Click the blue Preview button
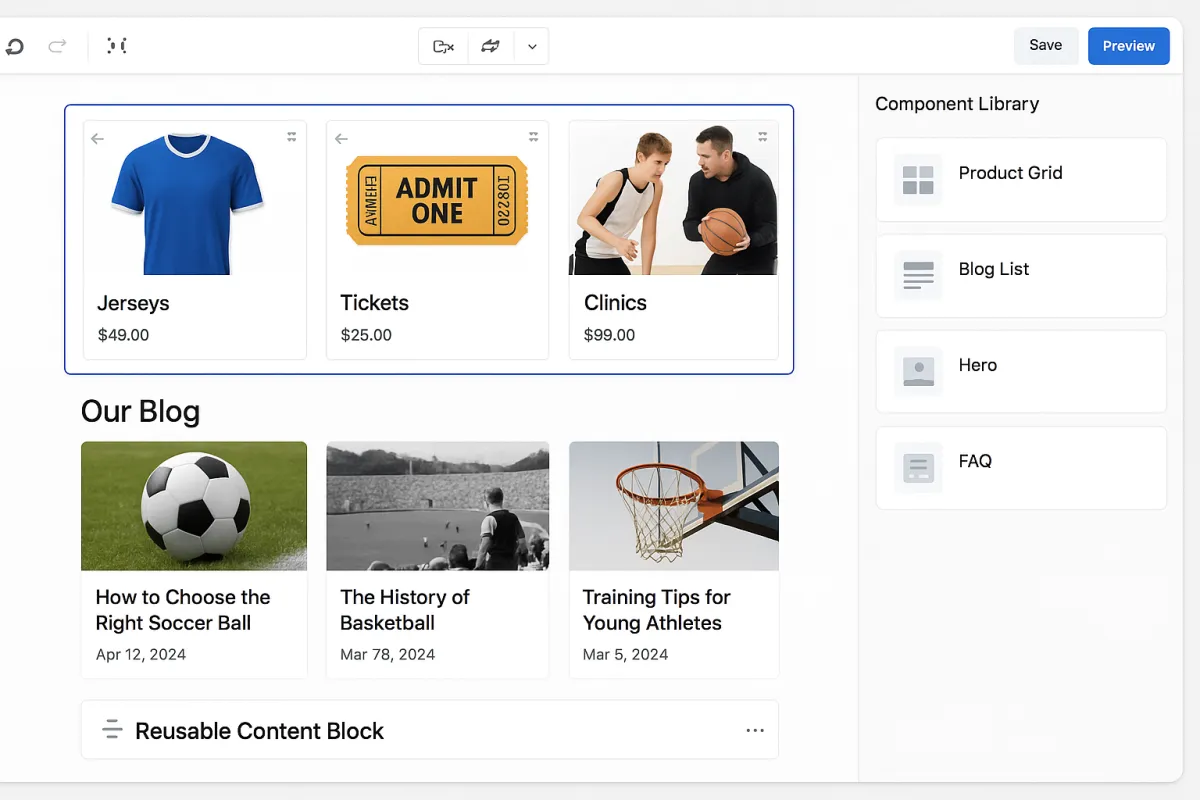Viewport: 1200px width, 800px height. 1128,46
